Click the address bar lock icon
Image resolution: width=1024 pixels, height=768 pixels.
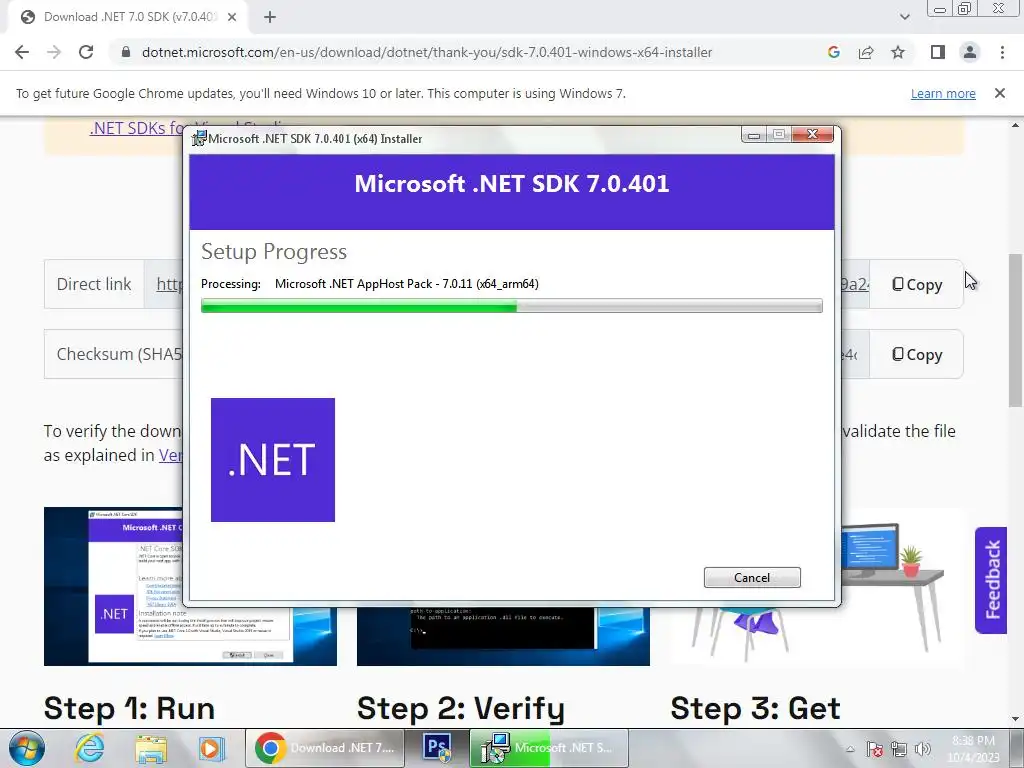[x=126, y=52]
